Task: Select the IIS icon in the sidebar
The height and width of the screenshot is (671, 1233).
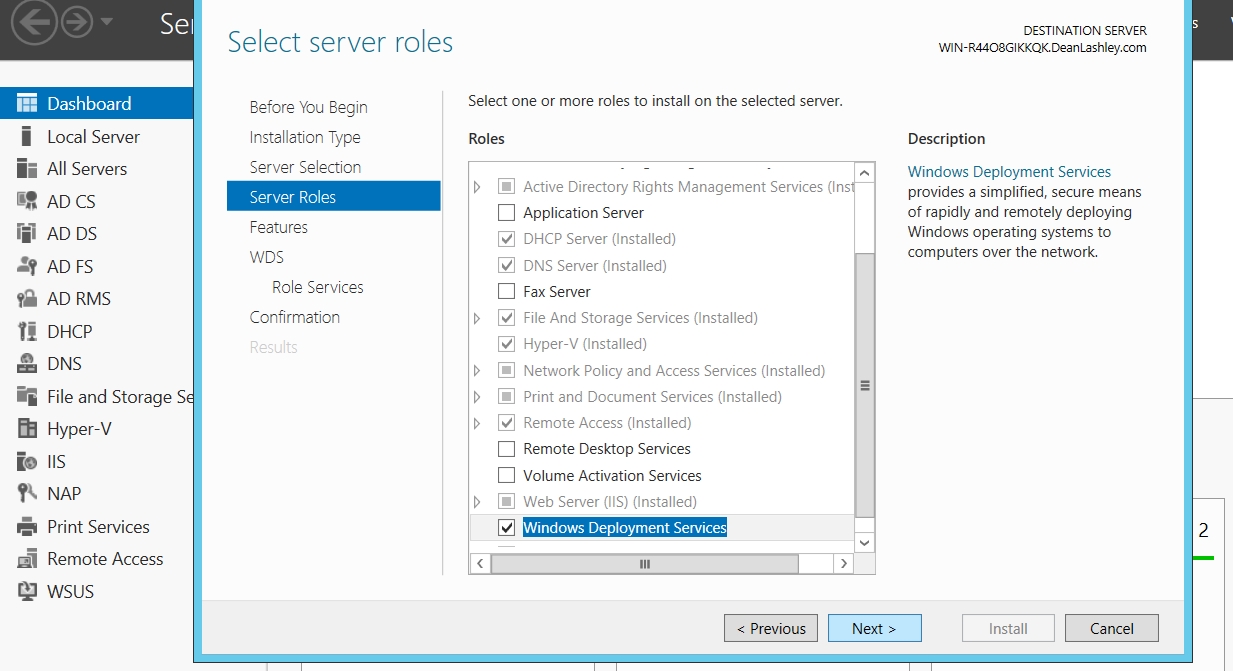Action: pos(27,461)
